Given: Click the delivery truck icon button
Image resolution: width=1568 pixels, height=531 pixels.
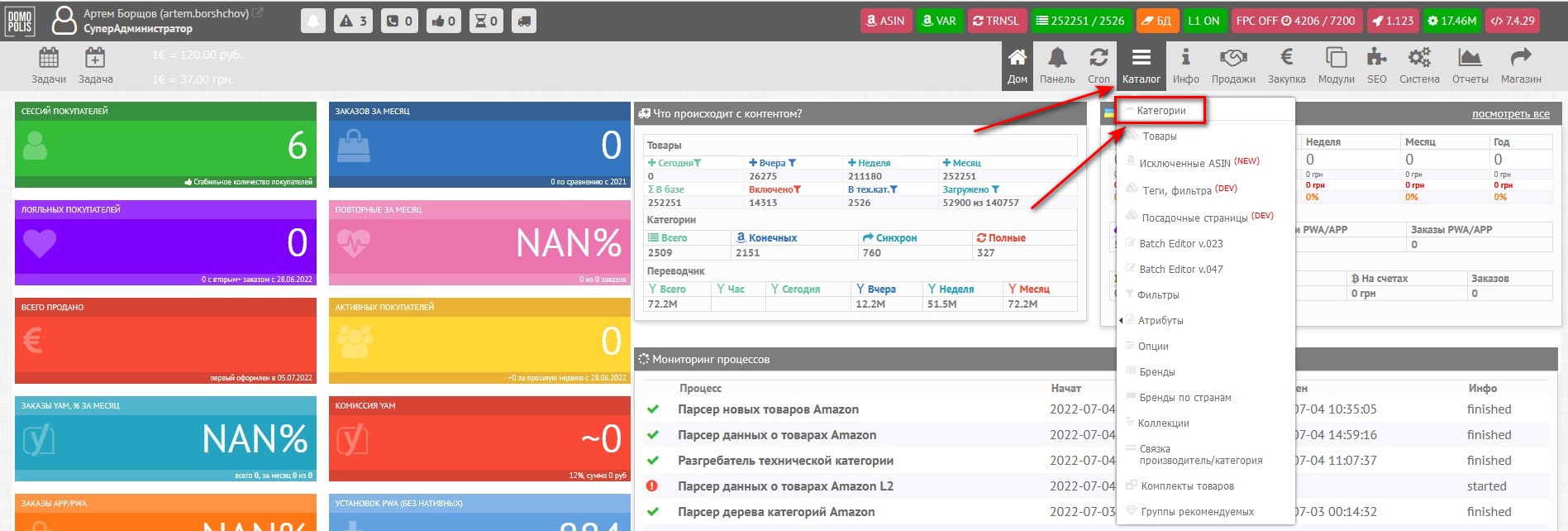Looking at the screenshot, I should [x=523, y=22].
